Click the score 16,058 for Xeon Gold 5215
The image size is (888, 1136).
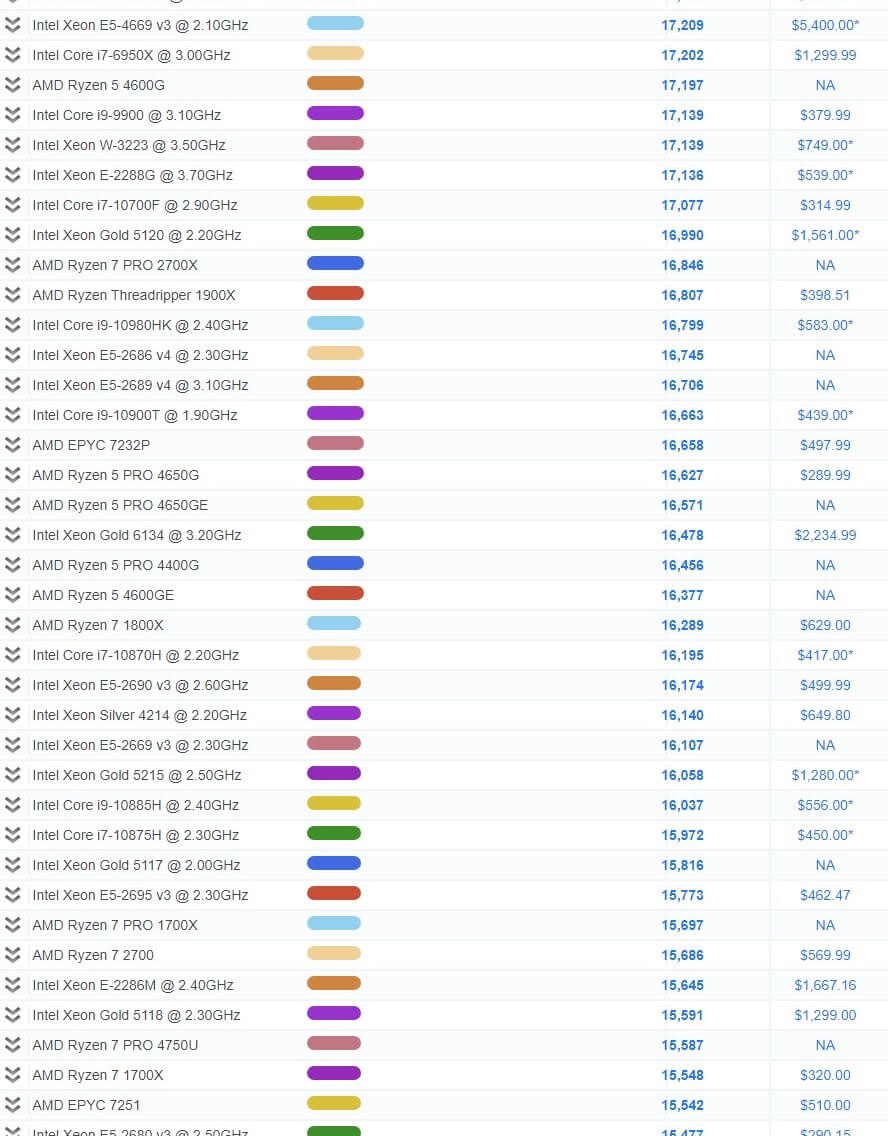[682, 775]
